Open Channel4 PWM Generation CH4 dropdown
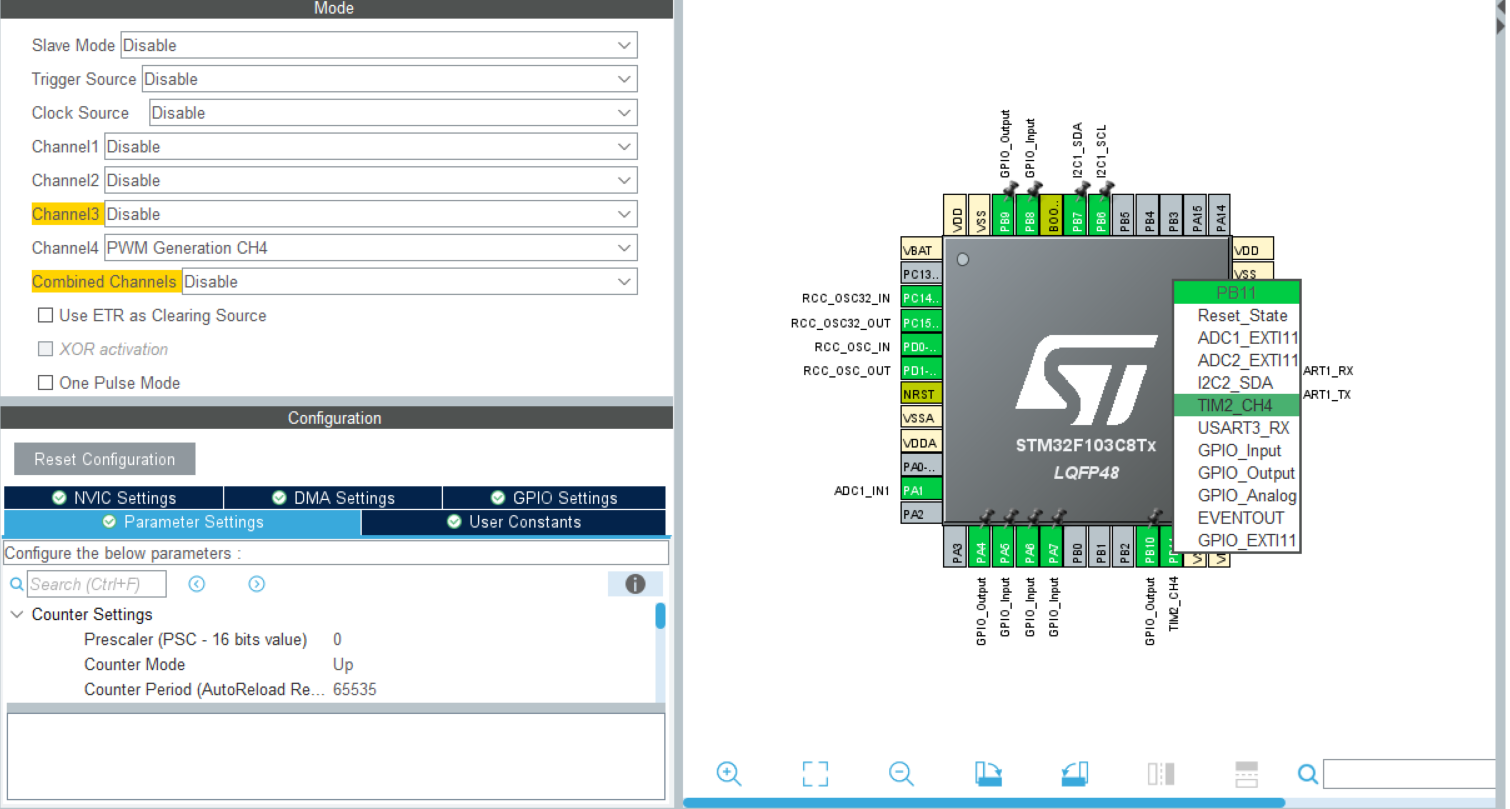 371,248
